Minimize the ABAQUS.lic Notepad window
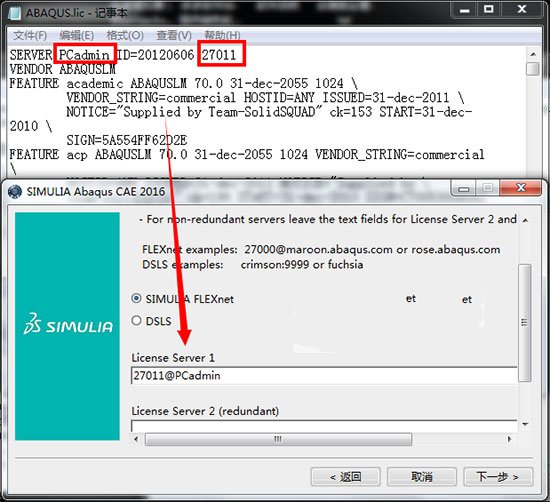The width and height of the screenshot is (550, 502). point(465,10)
